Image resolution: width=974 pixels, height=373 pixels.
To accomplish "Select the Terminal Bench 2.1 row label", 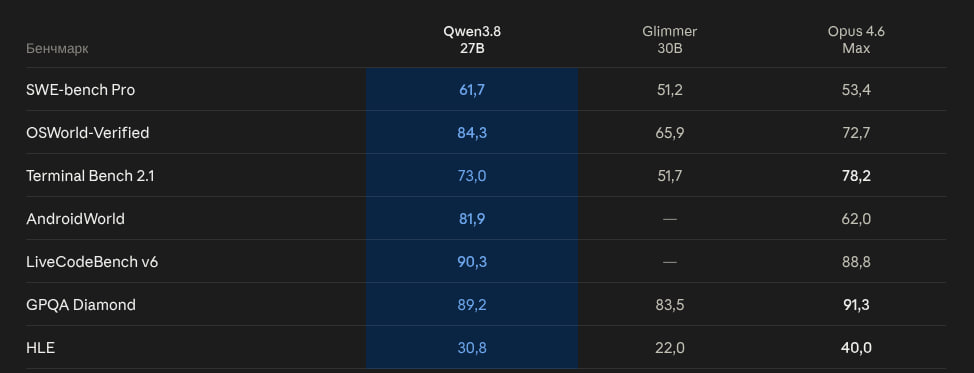I will coord(90,176).
